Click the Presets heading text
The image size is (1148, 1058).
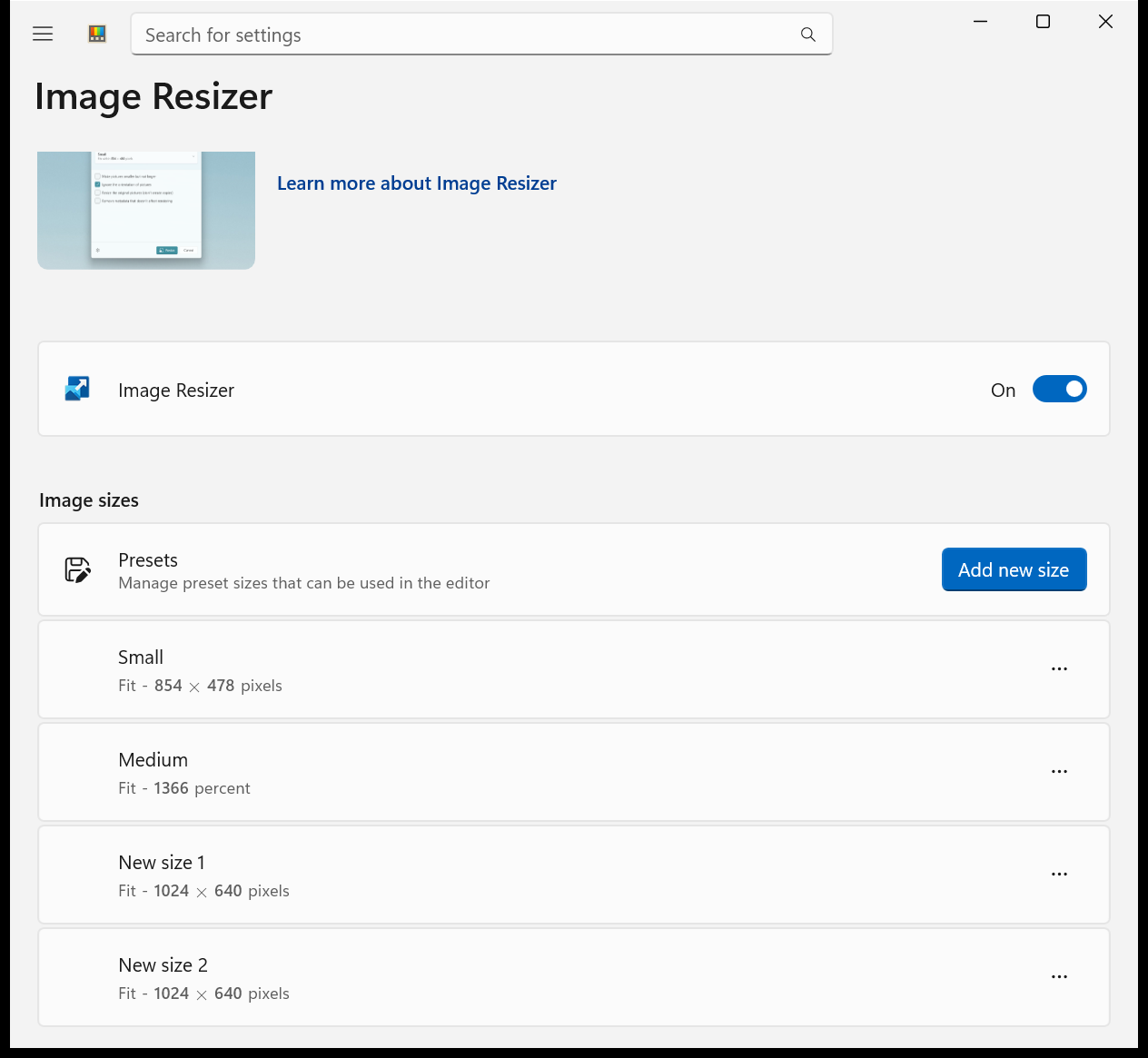click(148, 560)
